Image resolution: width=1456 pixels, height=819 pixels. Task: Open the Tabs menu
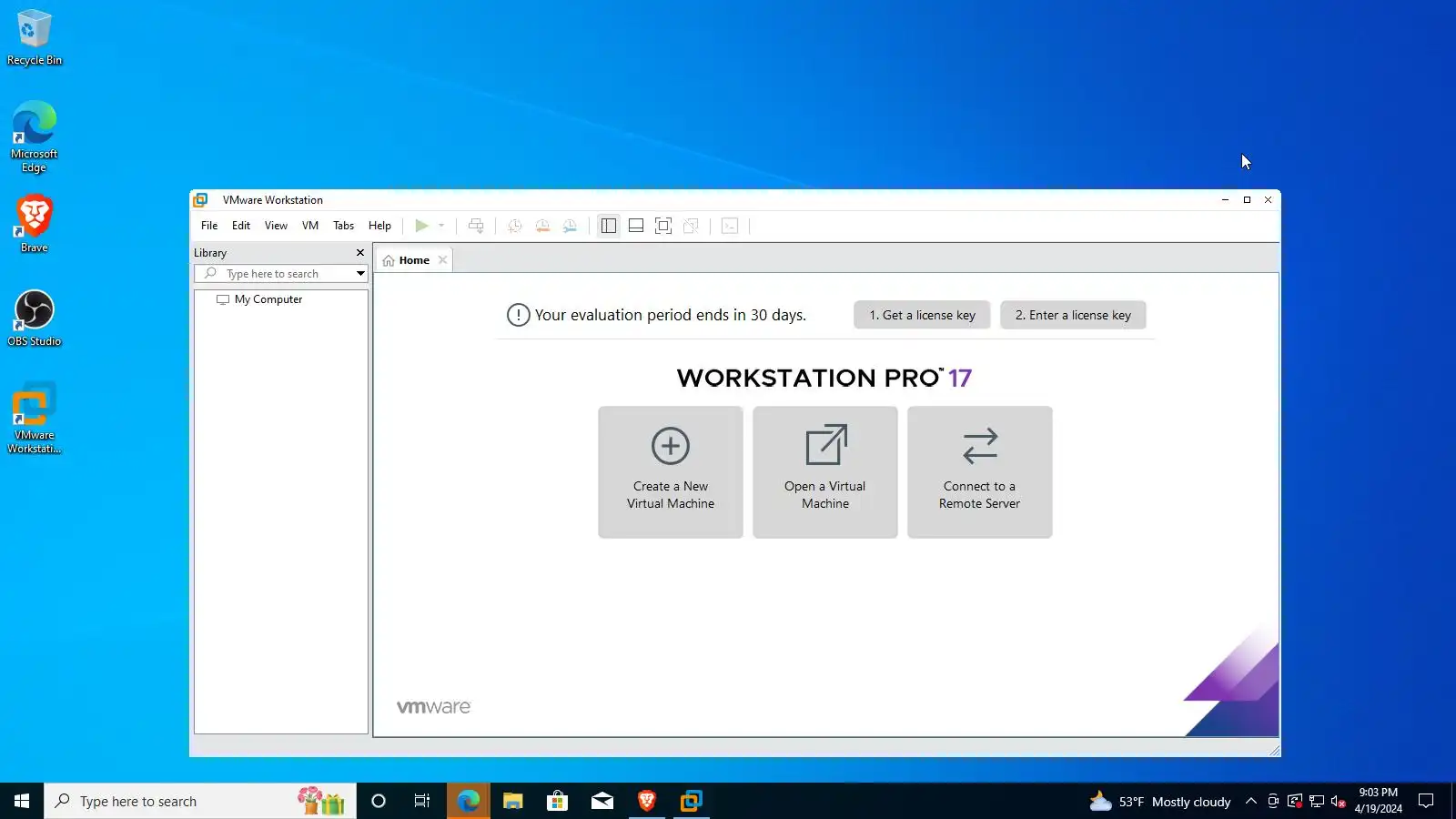point(343,226)
